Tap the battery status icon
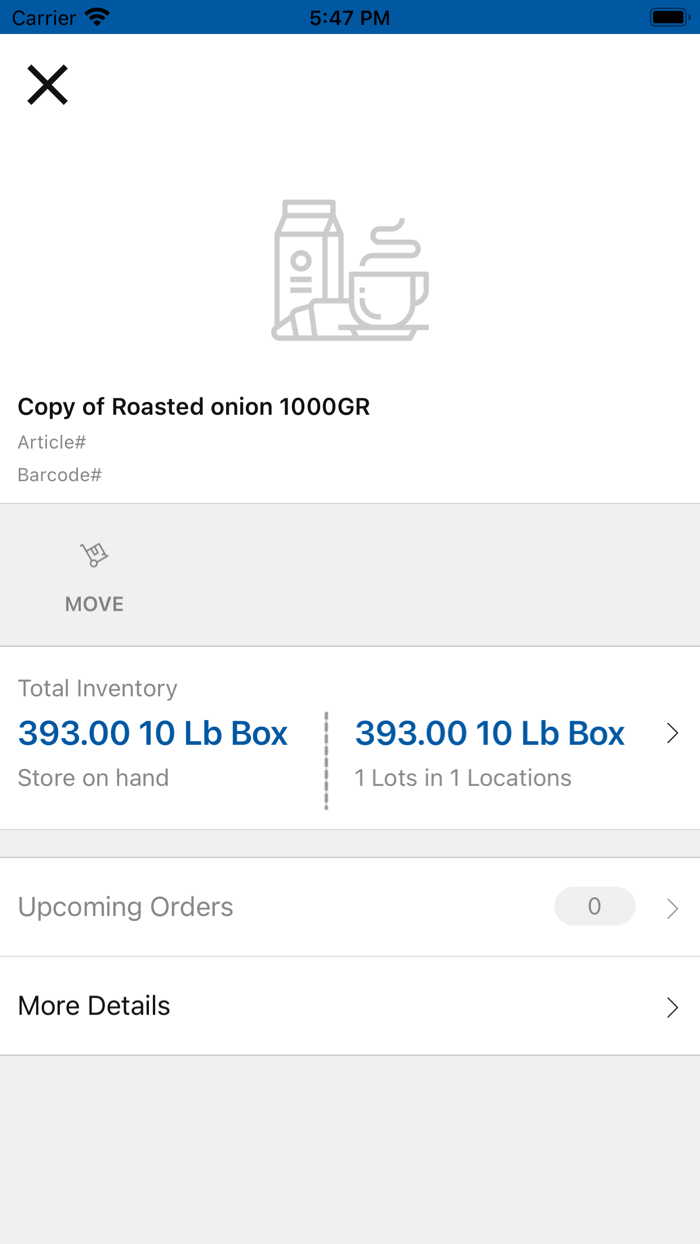700x1244 pixels. [667, 17]
